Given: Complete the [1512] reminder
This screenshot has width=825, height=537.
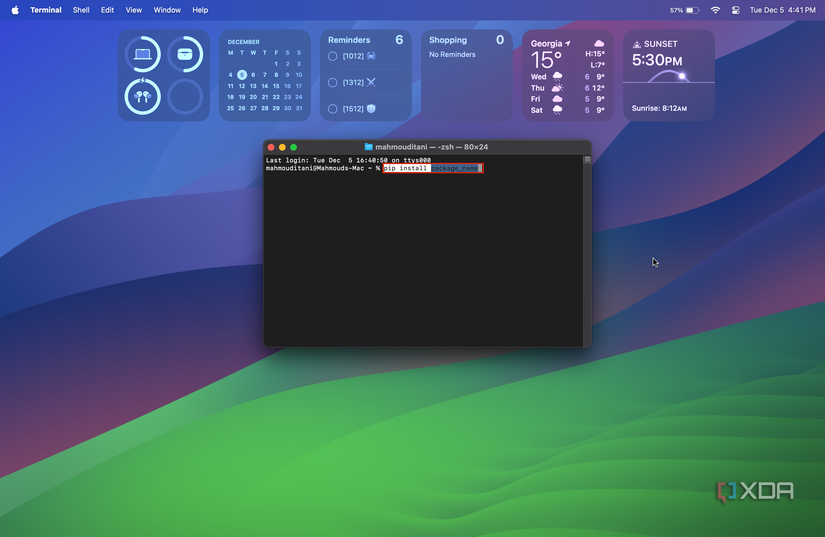Looking at the screenshot, I should (x=333, y=109).
